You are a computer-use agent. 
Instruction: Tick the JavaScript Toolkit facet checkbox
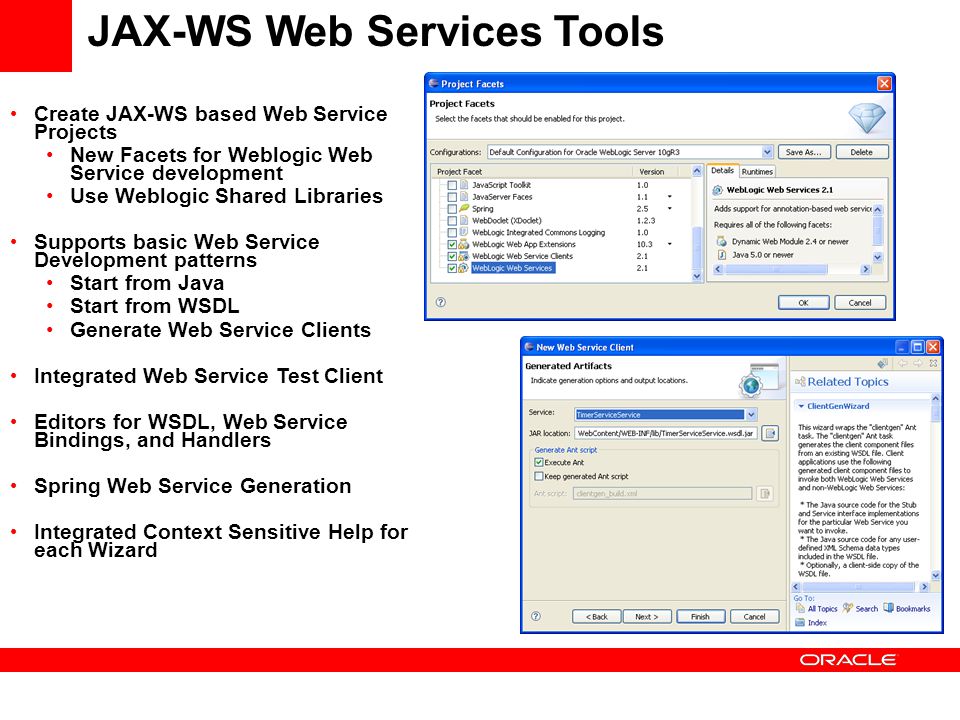tap(452, 185)
